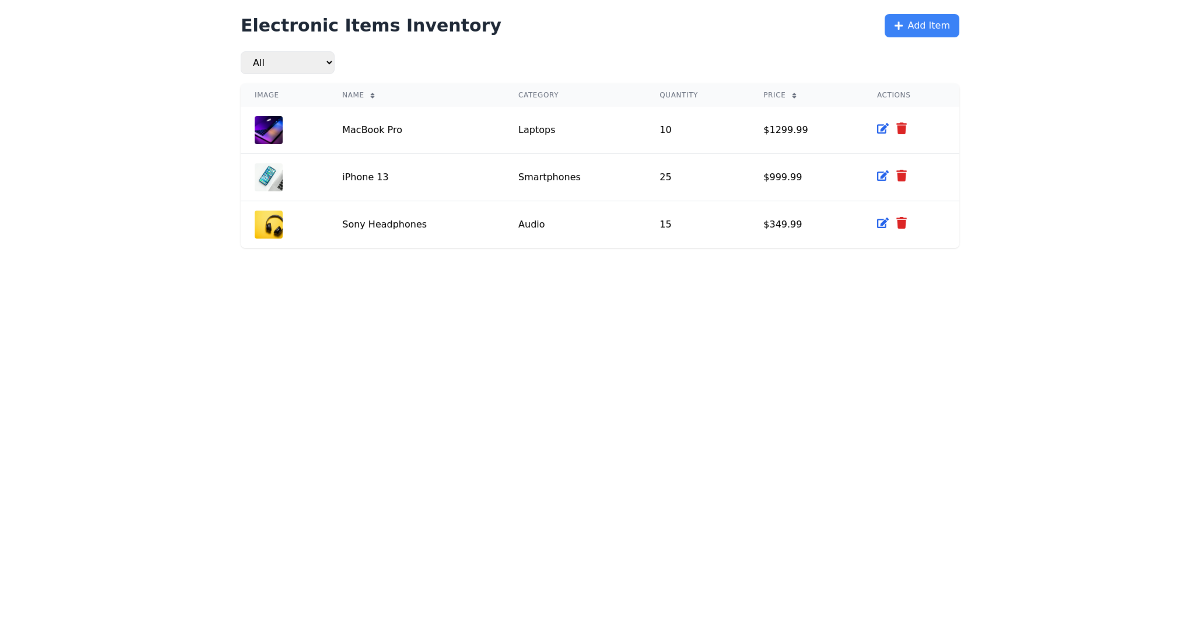Toggle price sort using the arrow icon
Screen dimensions: 1200x630
click(x=795, y=95)
